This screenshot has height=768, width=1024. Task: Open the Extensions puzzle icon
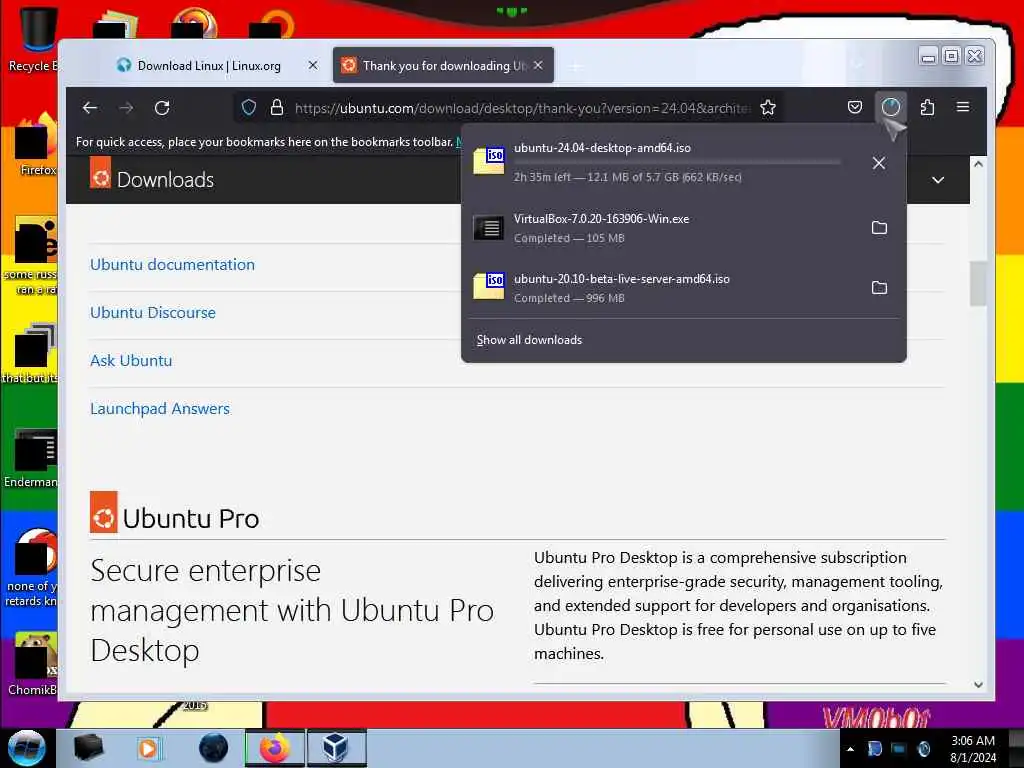[927, 107]
